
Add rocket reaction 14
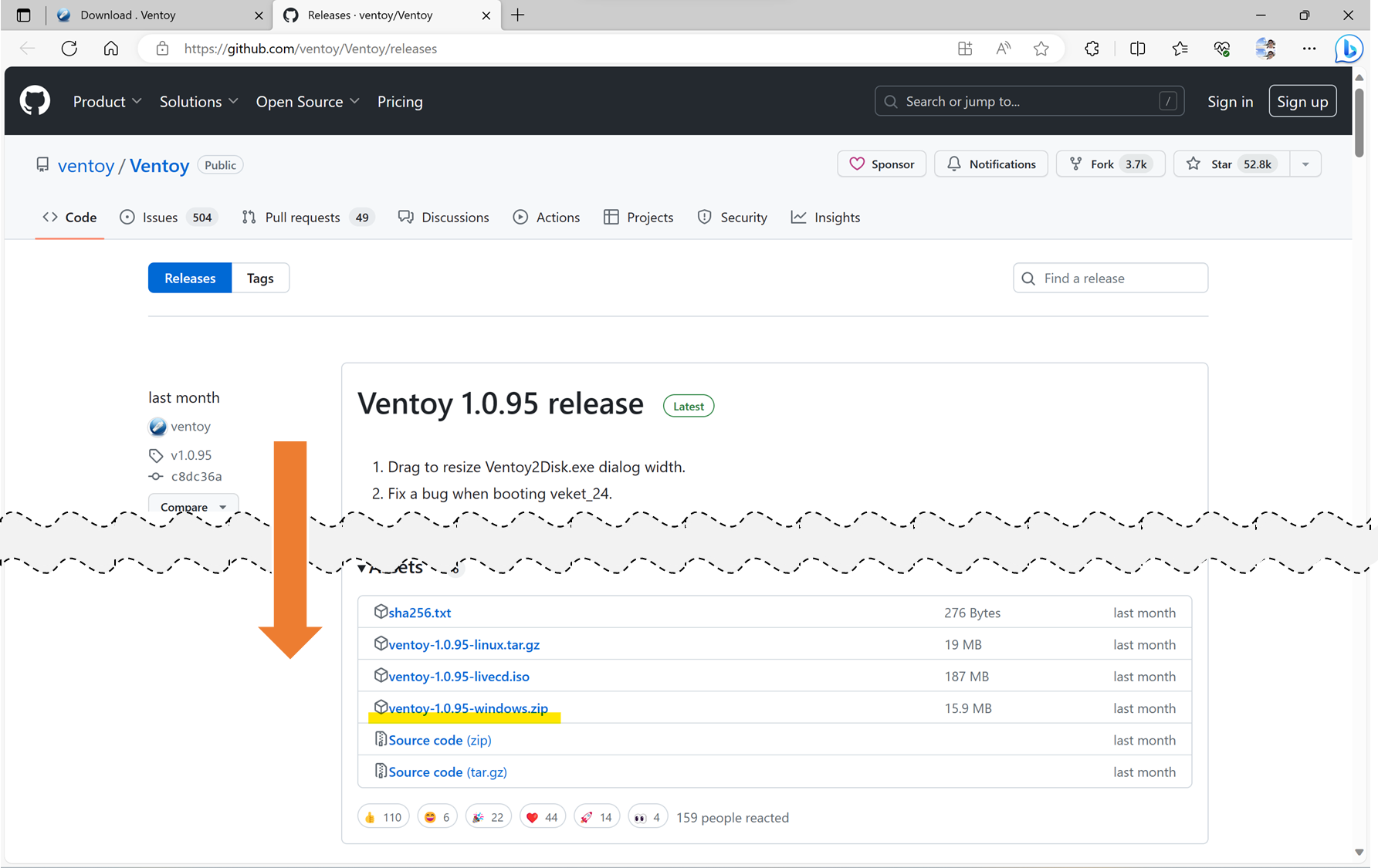(x=597, y=817)
